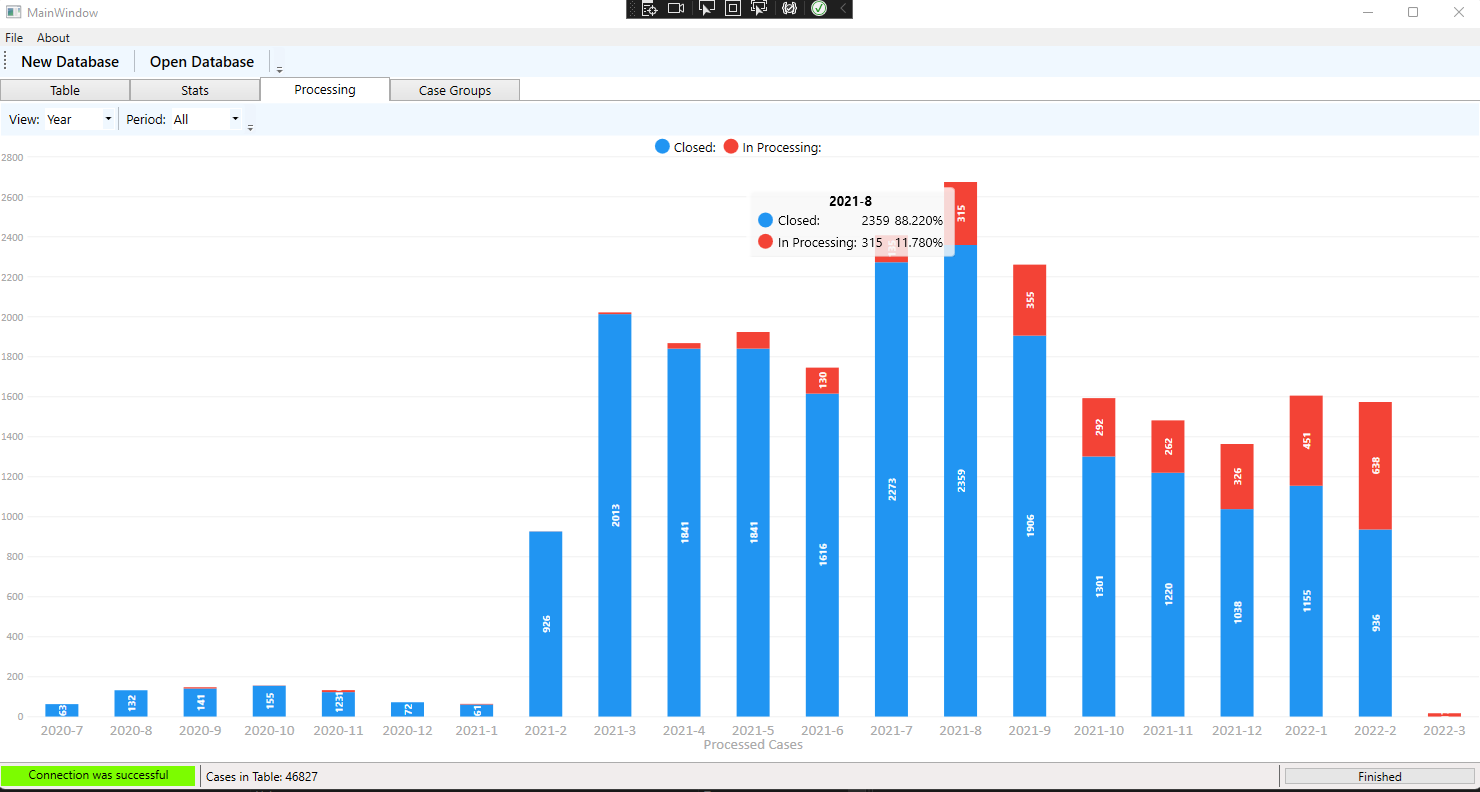The image size is (1480, 792).
Task: Open the View combo box showing Year
Action: [x=79, y=119]
